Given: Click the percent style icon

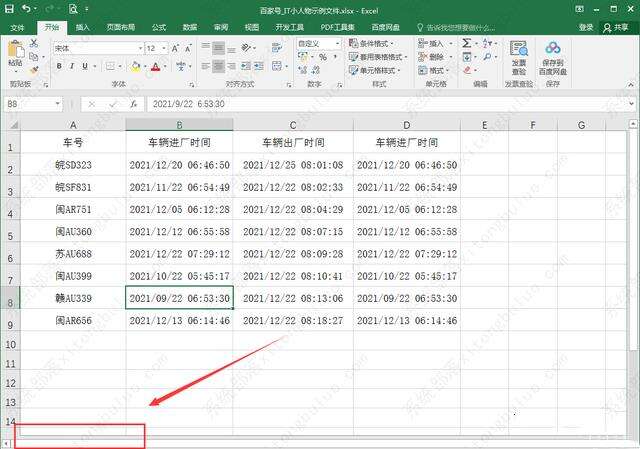Looking at the screenshot, I should pyautogui.click(x=323, y=57).
